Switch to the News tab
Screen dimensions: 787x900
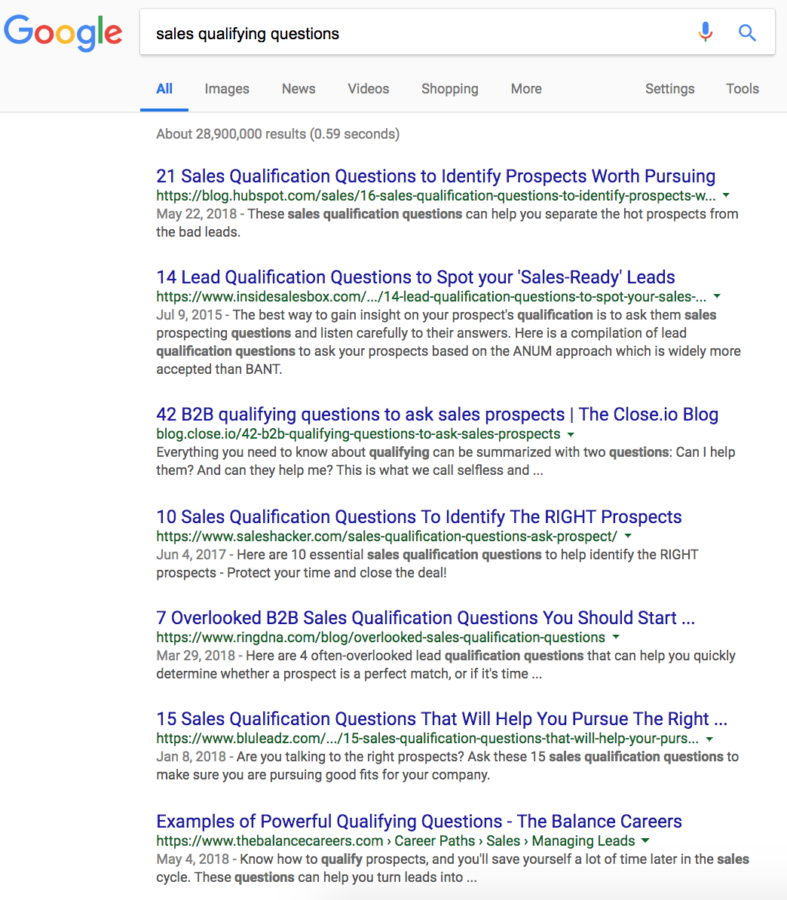(298, 89)
